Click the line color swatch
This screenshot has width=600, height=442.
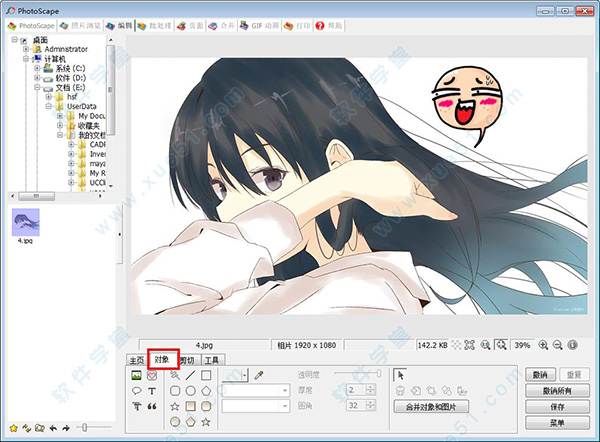click(x=232, y=375)
